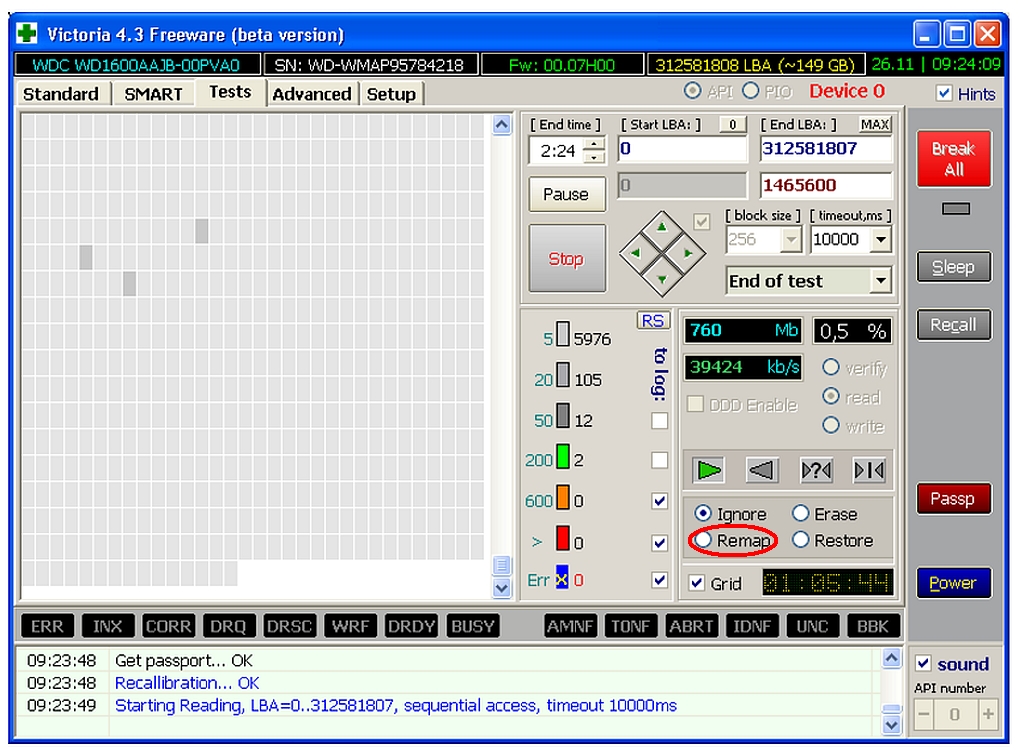Switch to the Standard tab
1019x750 pixels.
[61, 94]
